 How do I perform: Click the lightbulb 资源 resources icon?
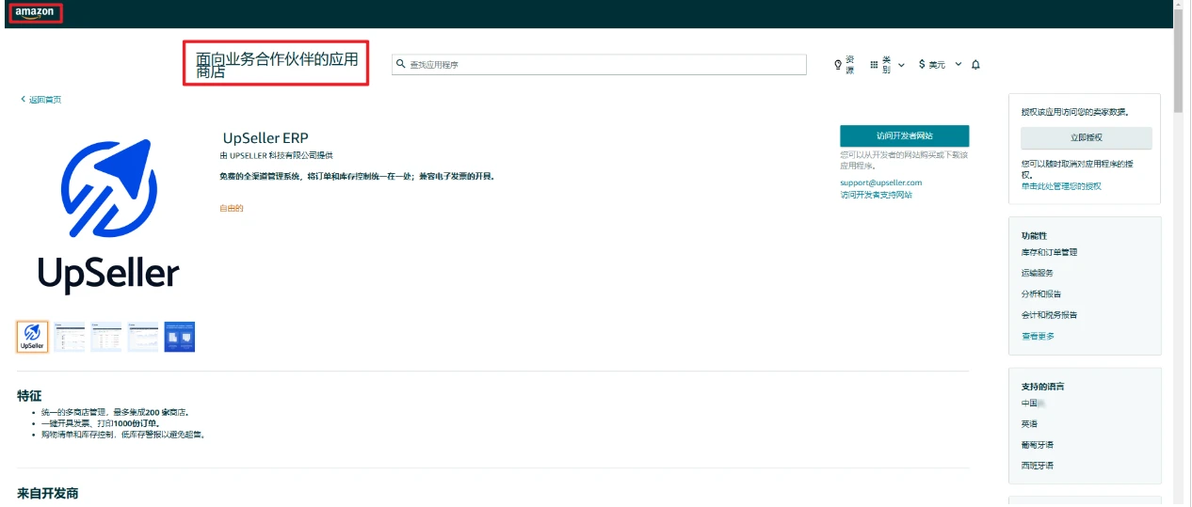839,65
